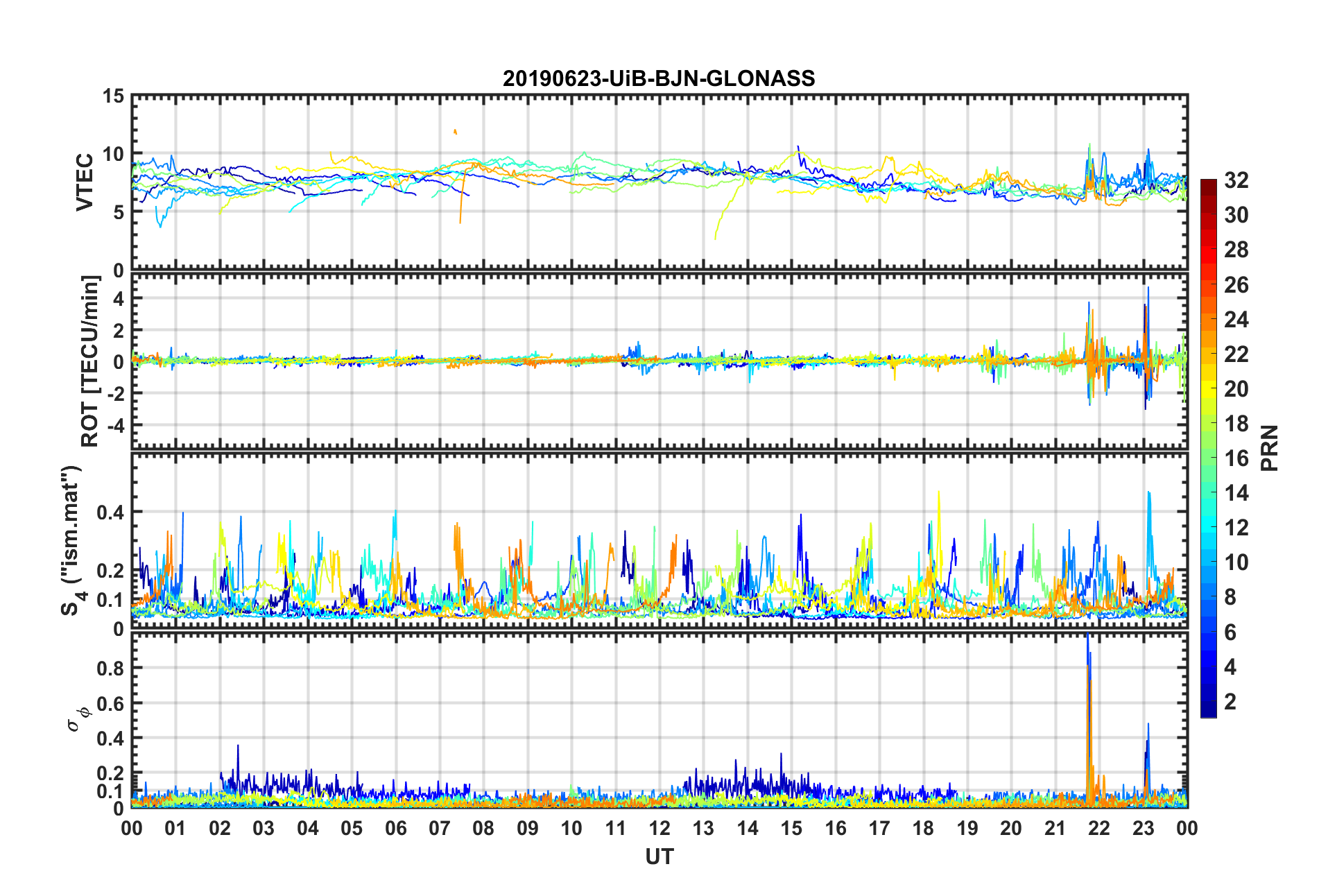Select colorbar tick label 28
1319x896 pixels.
pos(1236,250)
